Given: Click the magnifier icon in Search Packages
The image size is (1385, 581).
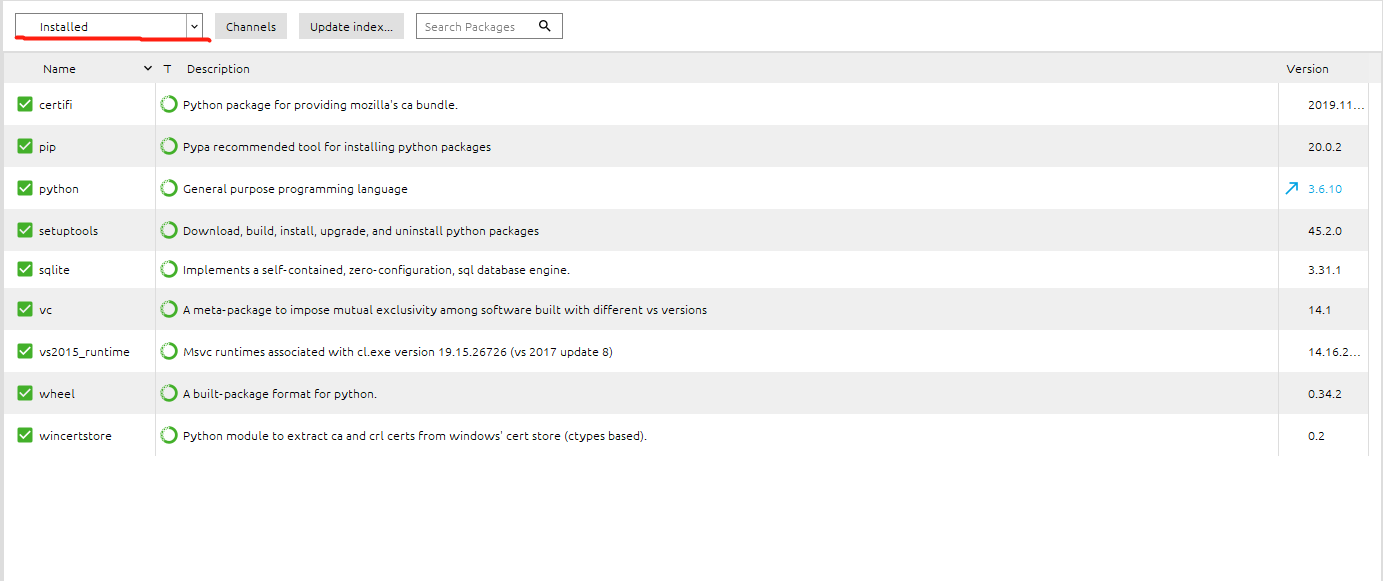Looking at the screenshot, I should pyautogui.click(x=545, y=26).
